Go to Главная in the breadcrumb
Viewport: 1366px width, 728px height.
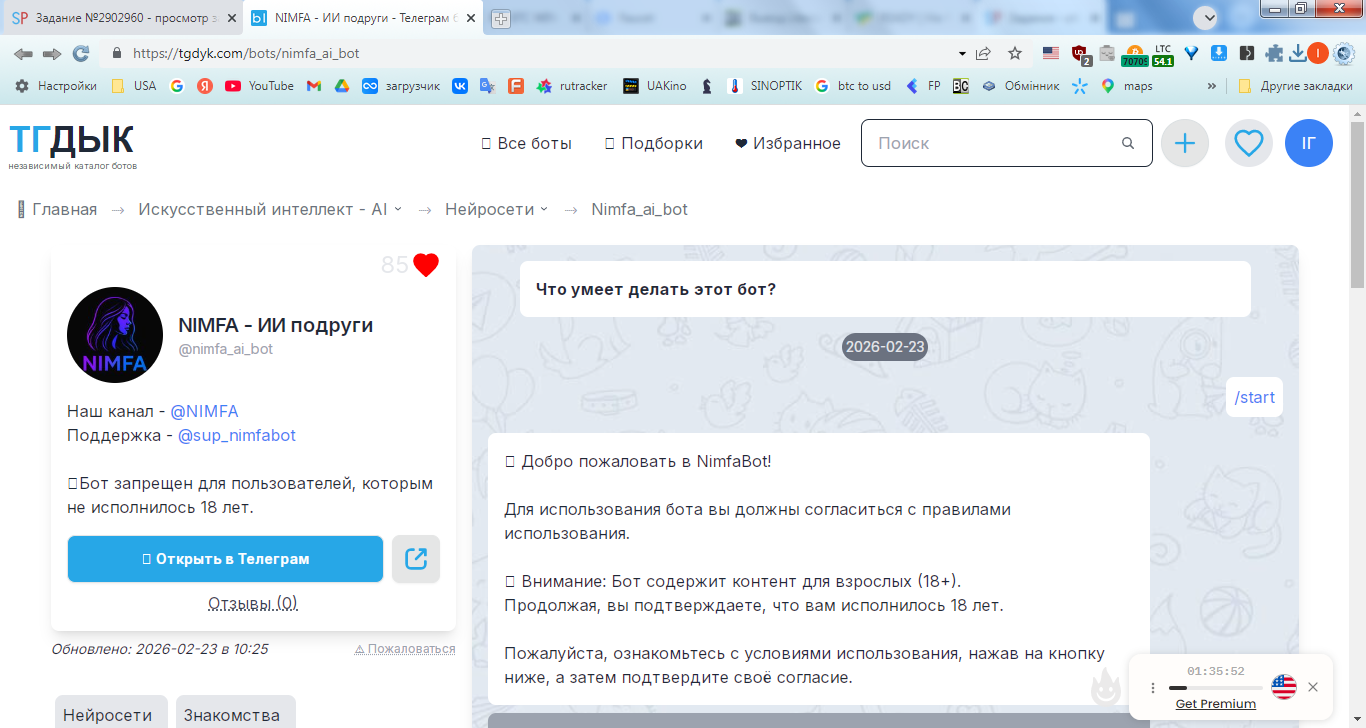tap(57, 209)
